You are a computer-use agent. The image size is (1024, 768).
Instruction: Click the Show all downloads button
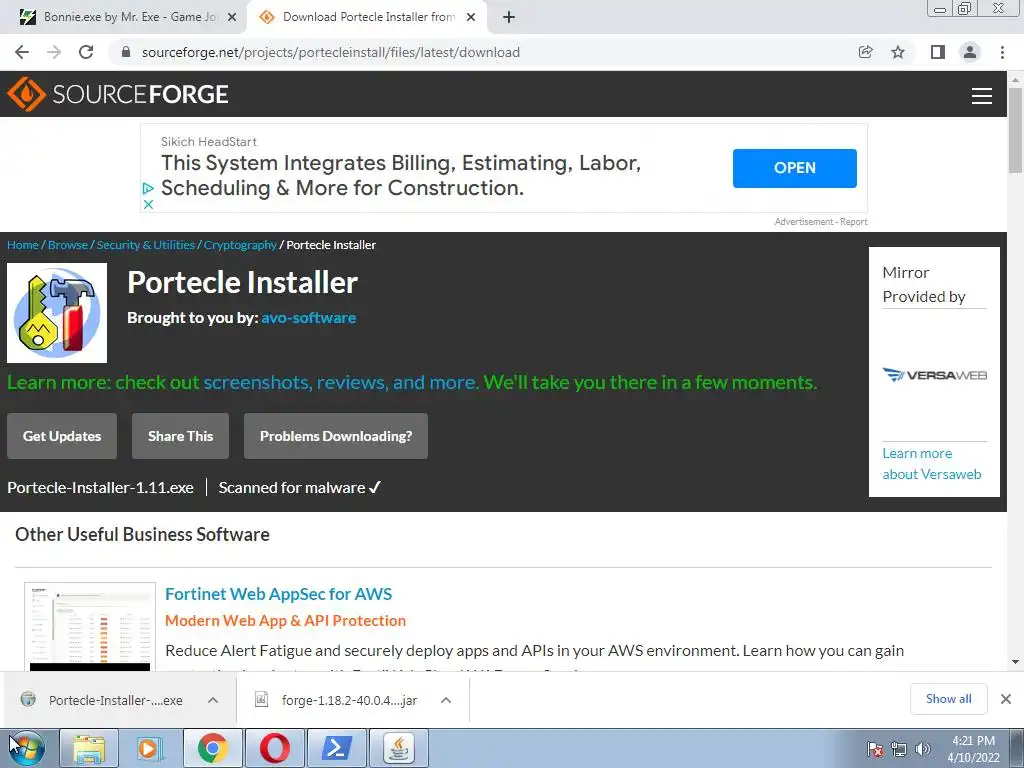tap(948, 699)
